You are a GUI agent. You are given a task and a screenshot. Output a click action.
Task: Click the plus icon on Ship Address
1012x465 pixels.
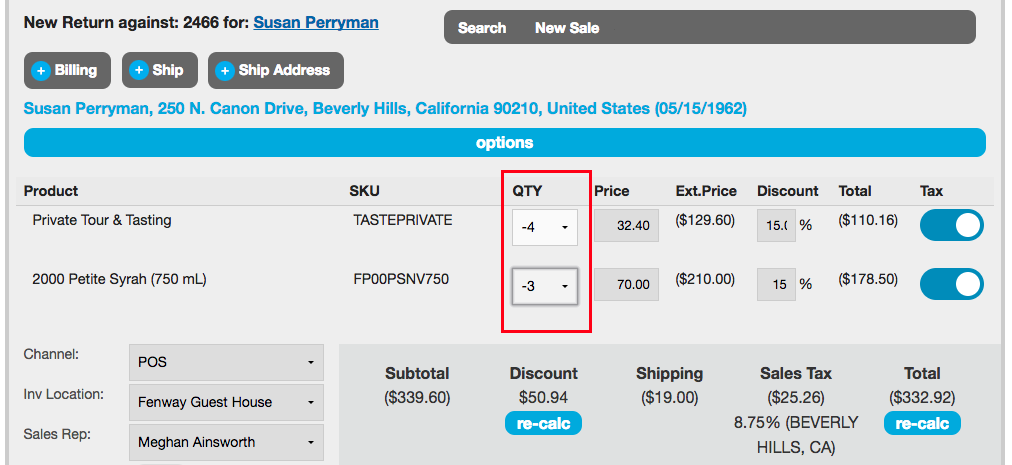(225, 71)
